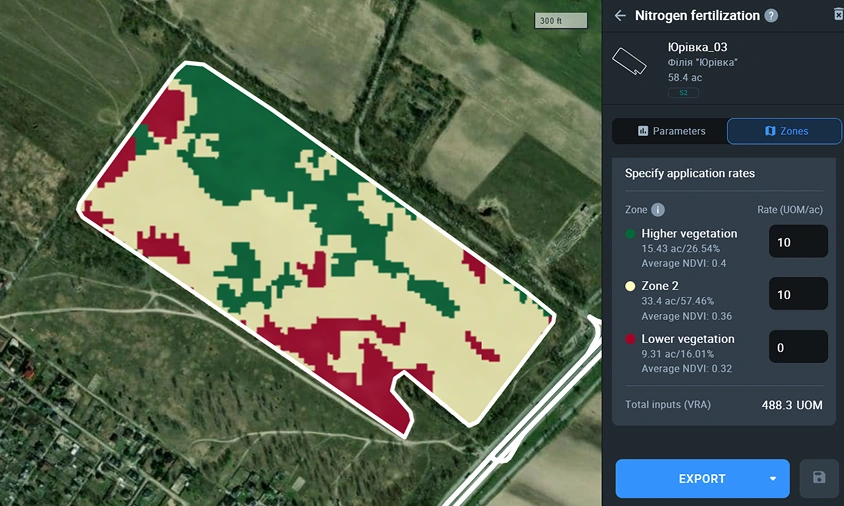Click the green Higher vegetation color dot

(x=630, y=234)
